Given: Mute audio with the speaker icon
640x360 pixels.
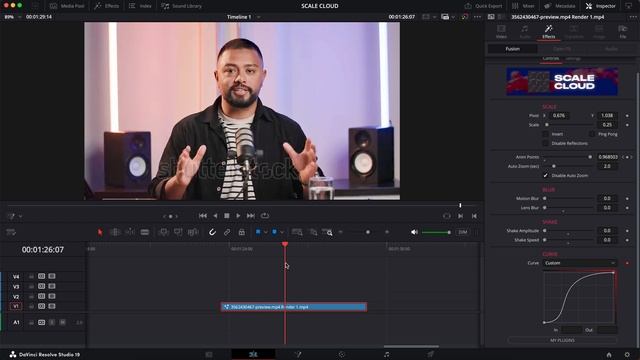Looking at the screenshot, I should pyautogui.click(x=414, y=232).
